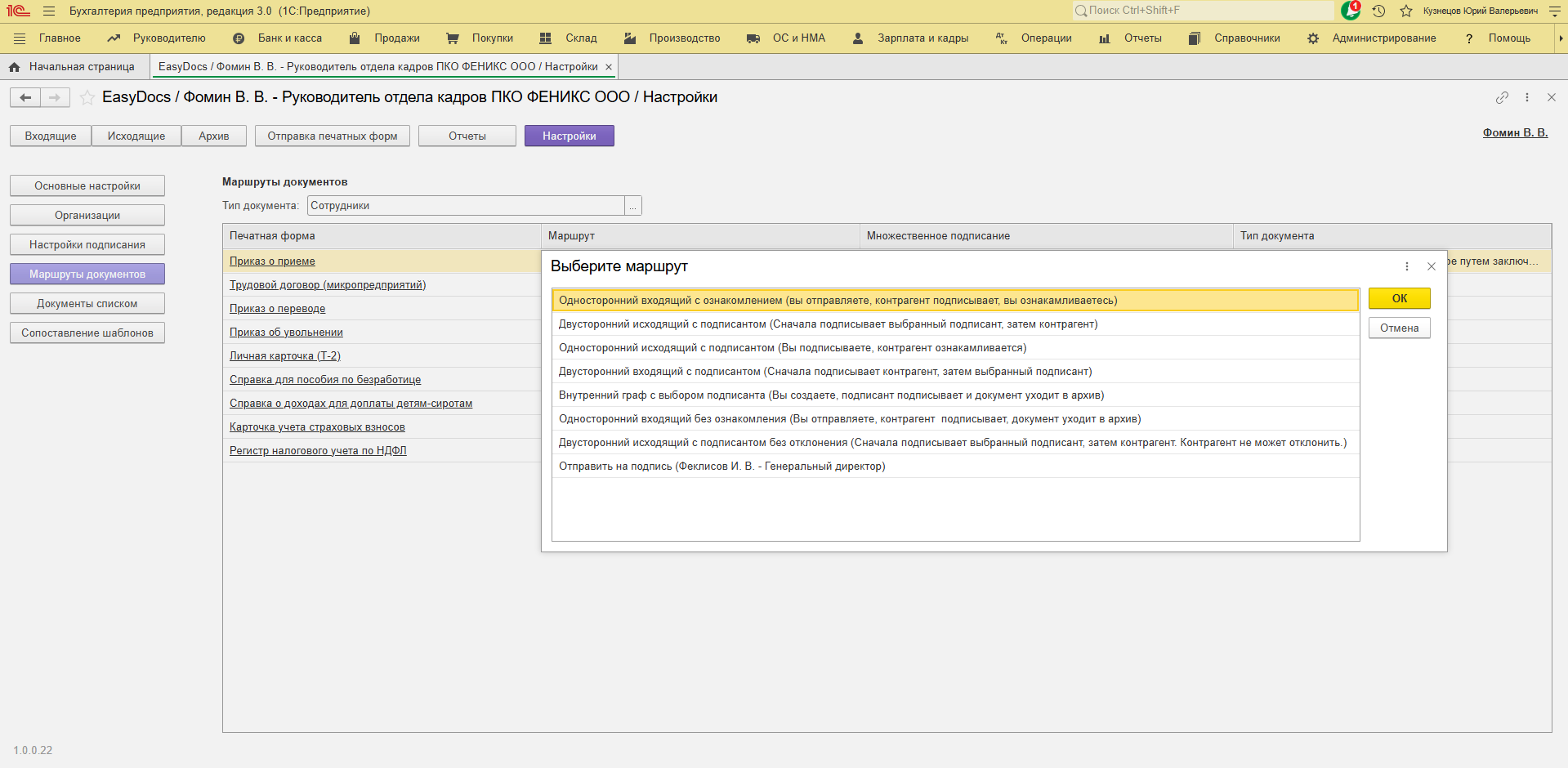Expand the service menu at top right
The width and height of the screenshot is (1568, 768).
pos(1554,11)
